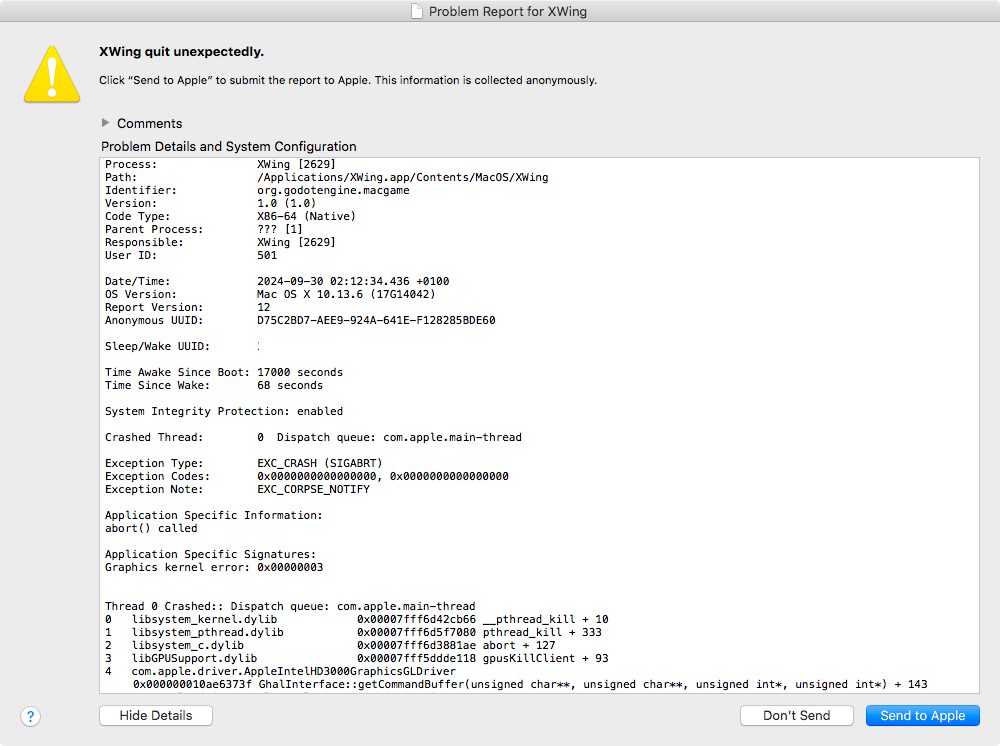
Task: Click the OS Version Mac OS X 10.13.6 value
Action: coord(346,295)
